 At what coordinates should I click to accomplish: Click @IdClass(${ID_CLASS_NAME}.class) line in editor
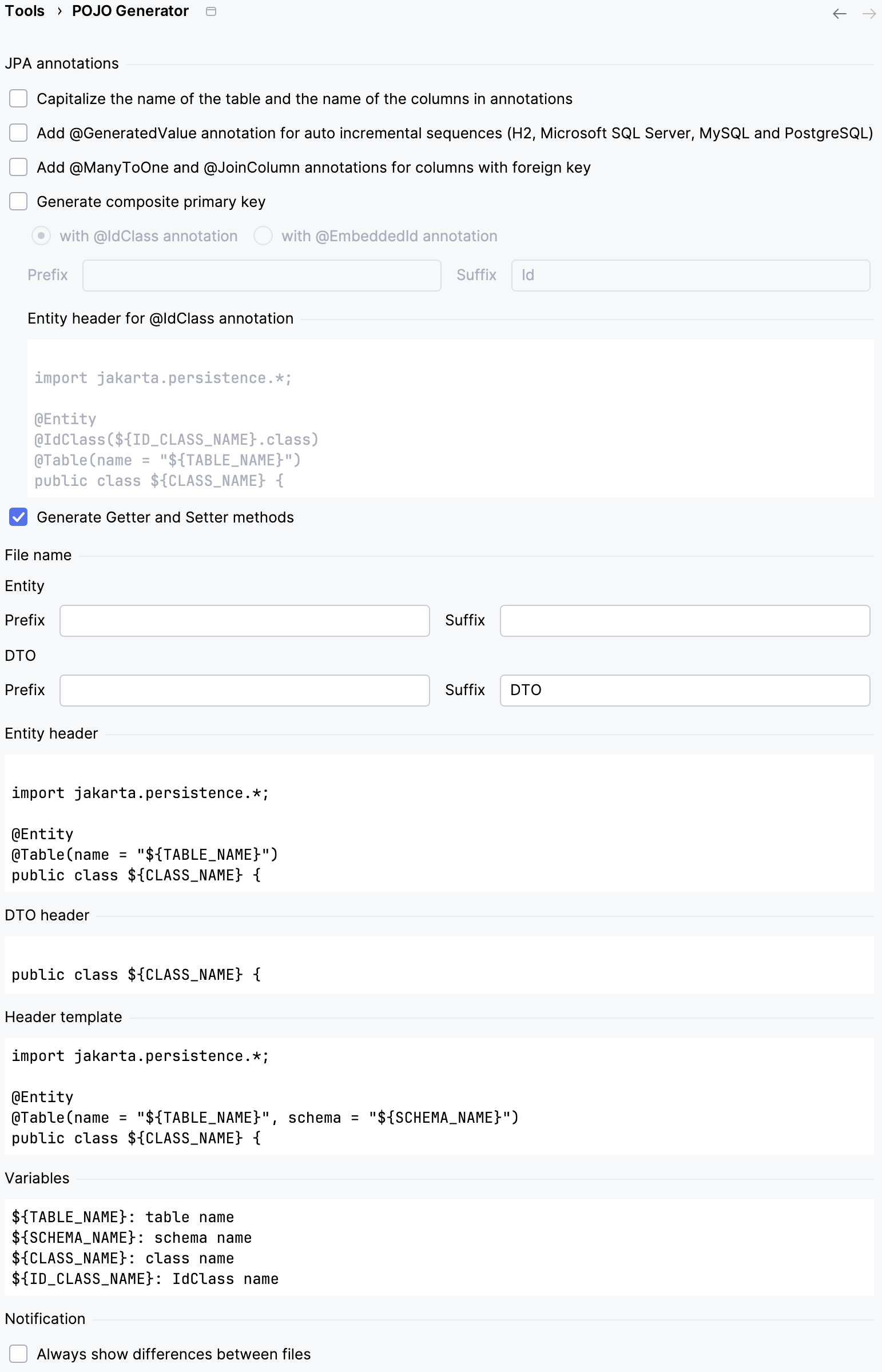[176, 440]
